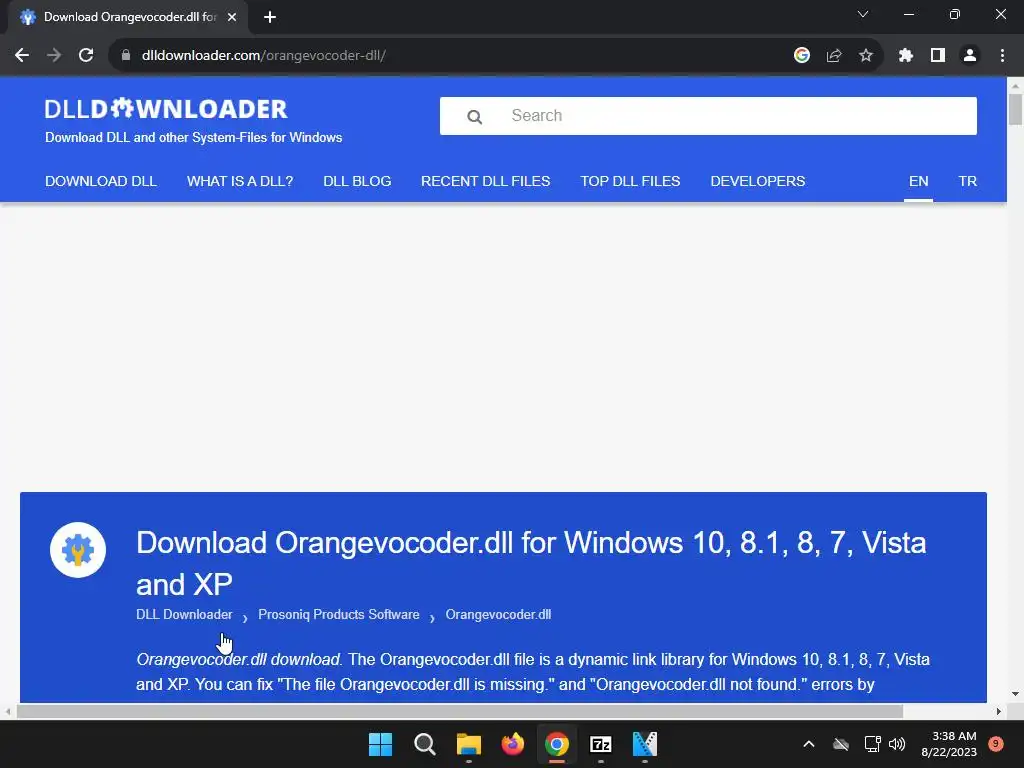This screenshot has height=768, width=1024.
Task: Click the round gear-wrench DLL icon
Action: [x=78, y=550]
